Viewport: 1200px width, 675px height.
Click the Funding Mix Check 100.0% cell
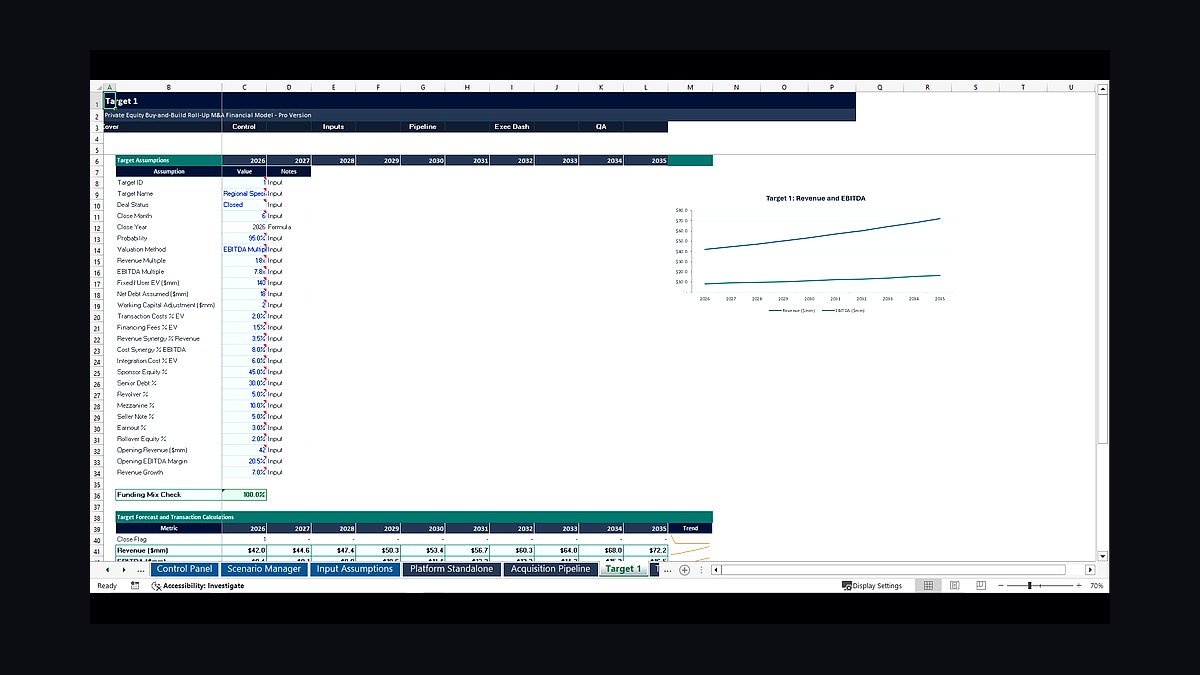[244, 495]
